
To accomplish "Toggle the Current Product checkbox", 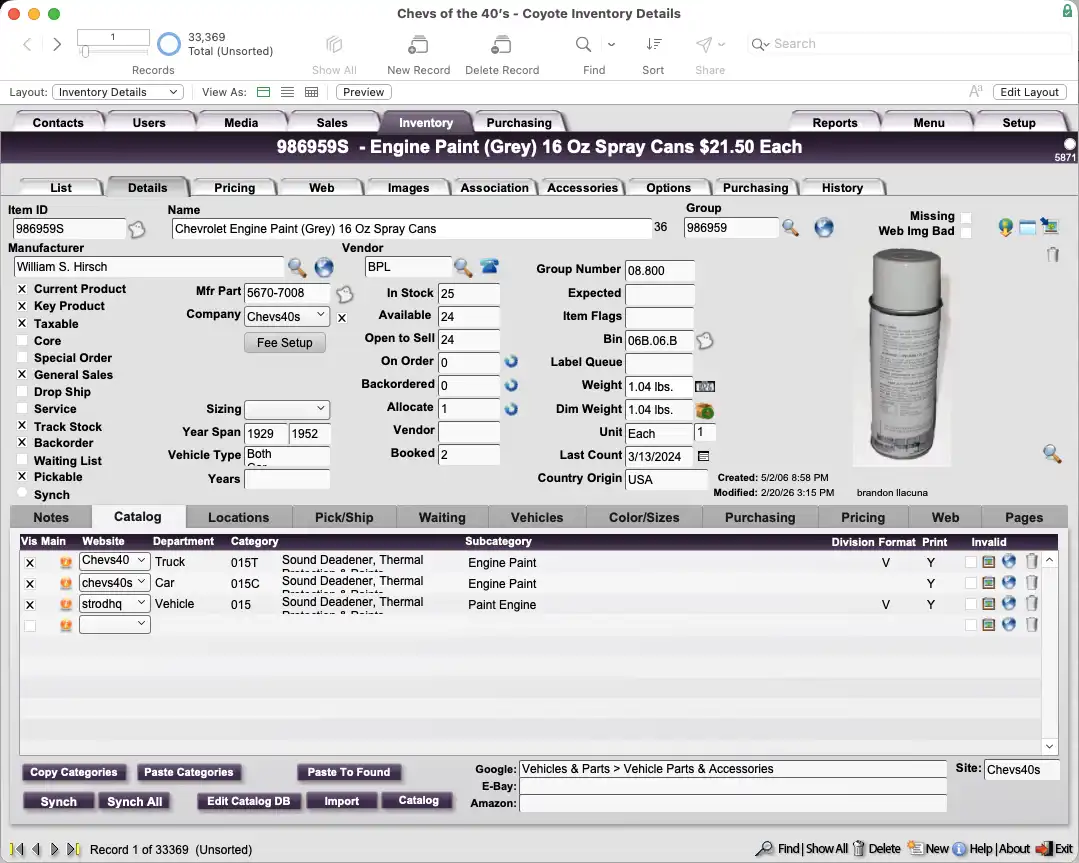I will pyautogui.click(x=22, y=289).
